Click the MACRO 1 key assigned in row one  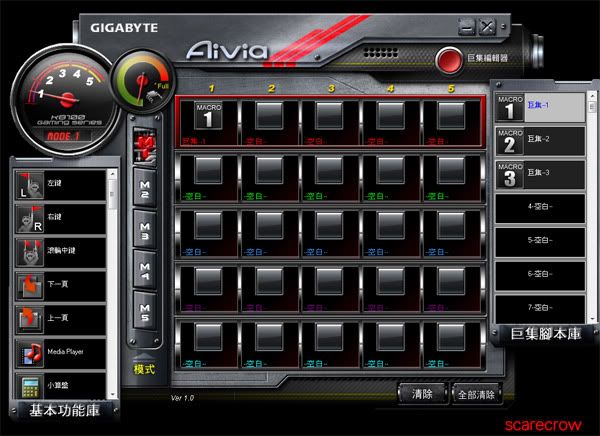[208, 115]
